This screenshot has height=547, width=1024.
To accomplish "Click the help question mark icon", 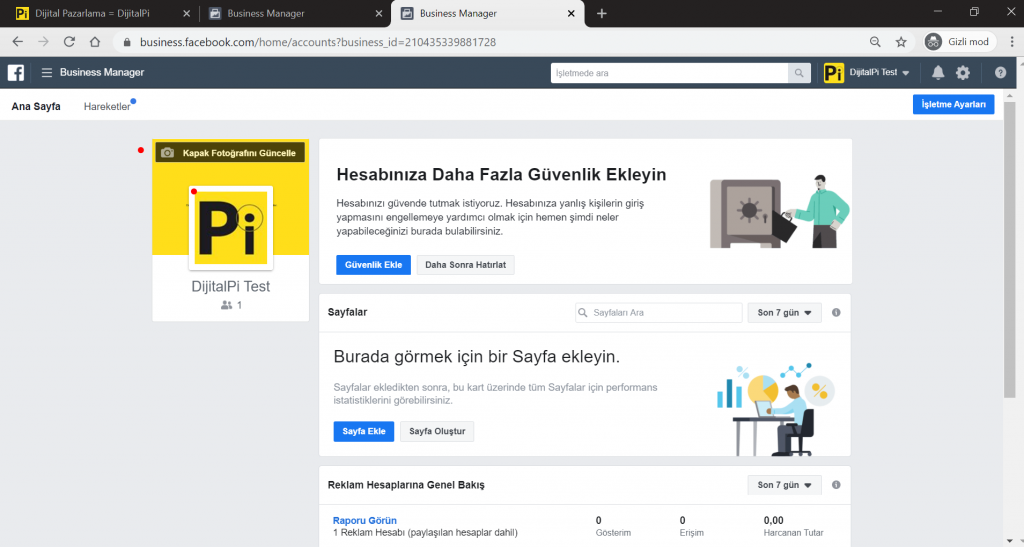I will click(1000, 72).
